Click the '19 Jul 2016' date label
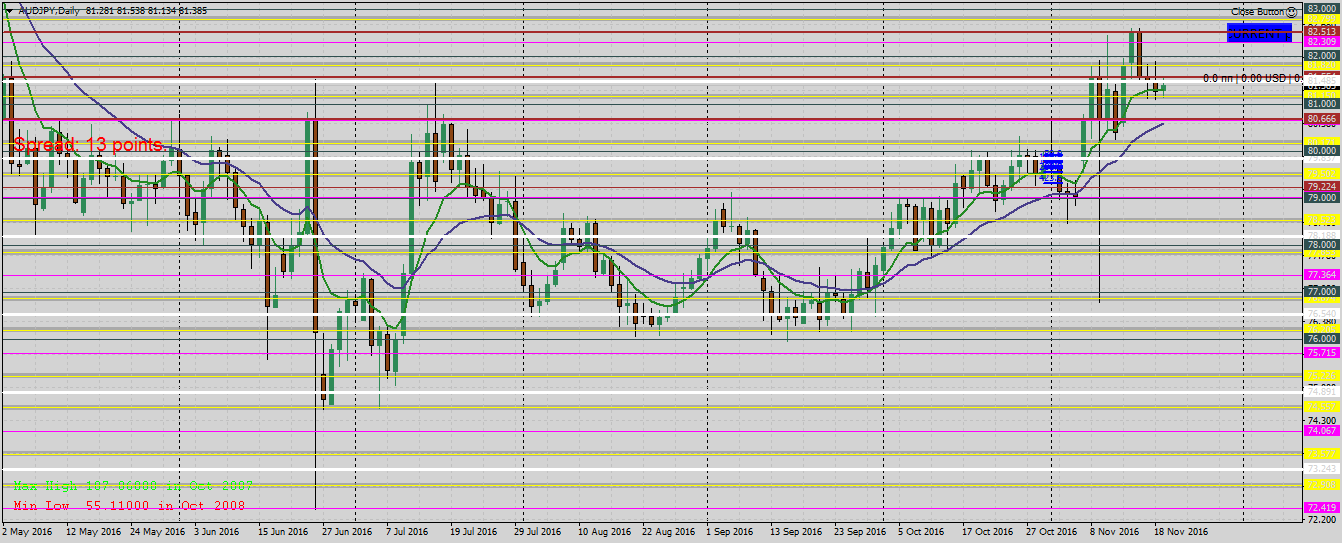Screen dimensions: 1342x543 [x=475, y=532]
